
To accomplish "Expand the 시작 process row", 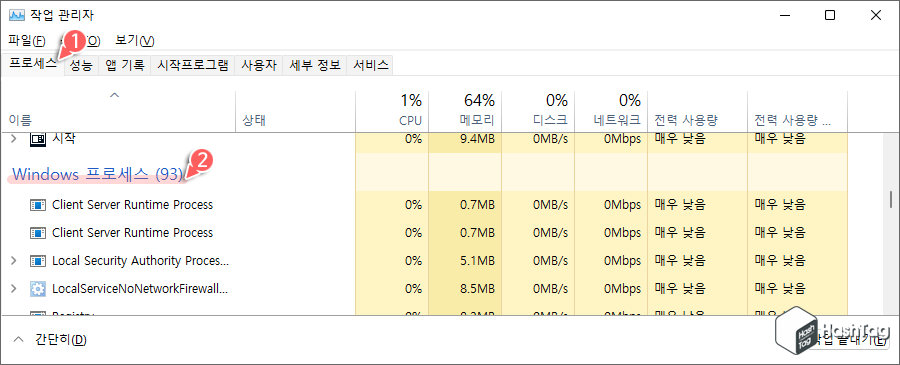I will (14, 138).
